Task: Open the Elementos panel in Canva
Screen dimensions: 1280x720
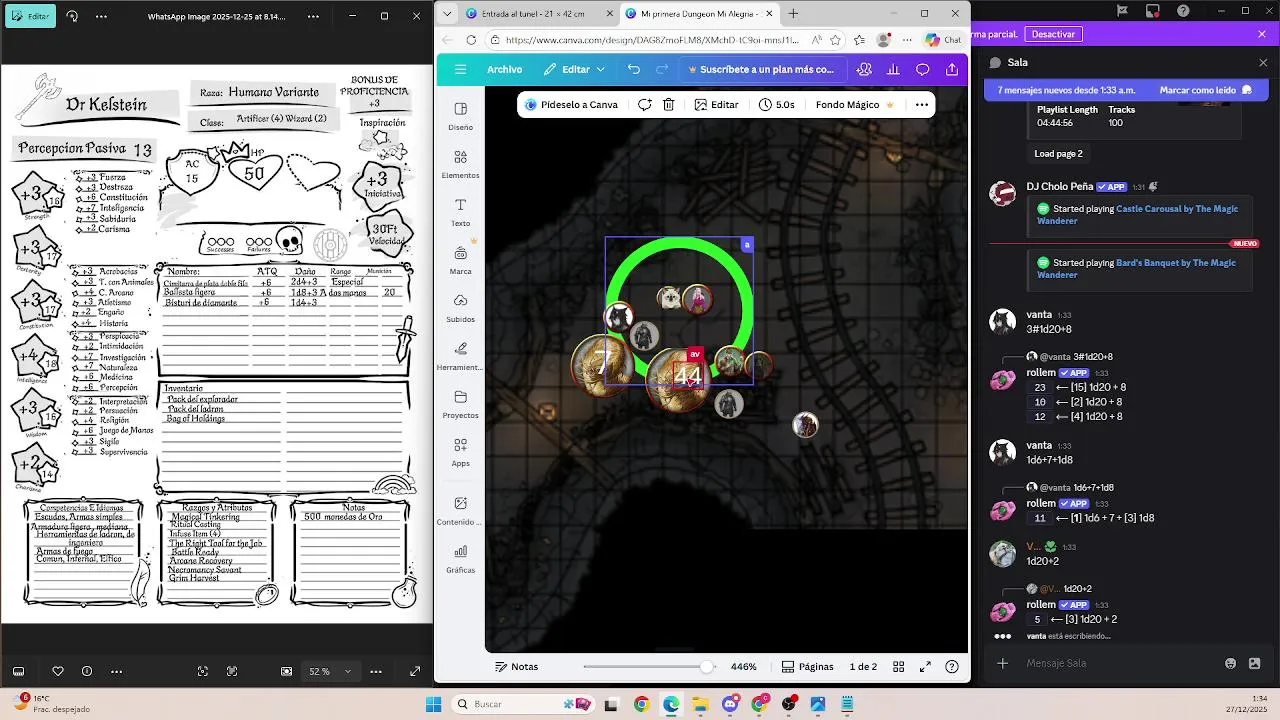Action: (460, 164)
